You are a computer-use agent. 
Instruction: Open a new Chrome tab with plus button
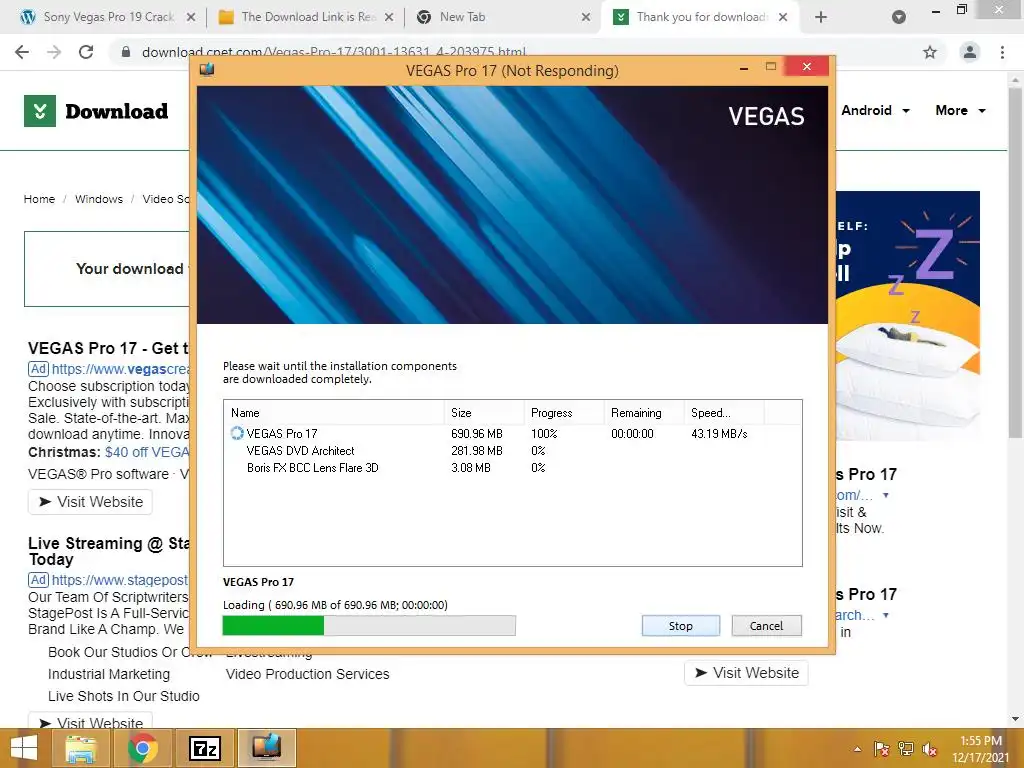click(821, 18)
